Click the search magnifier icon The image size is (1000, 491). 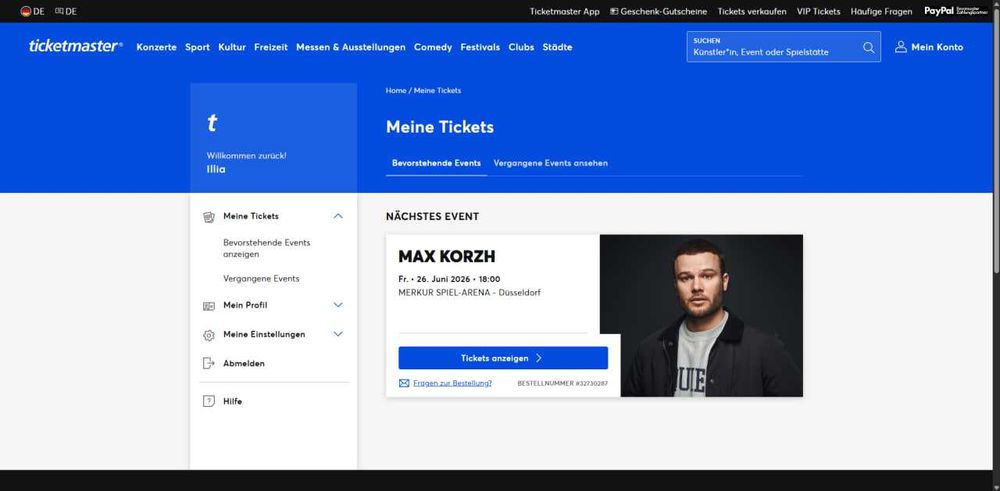(869, 47)
